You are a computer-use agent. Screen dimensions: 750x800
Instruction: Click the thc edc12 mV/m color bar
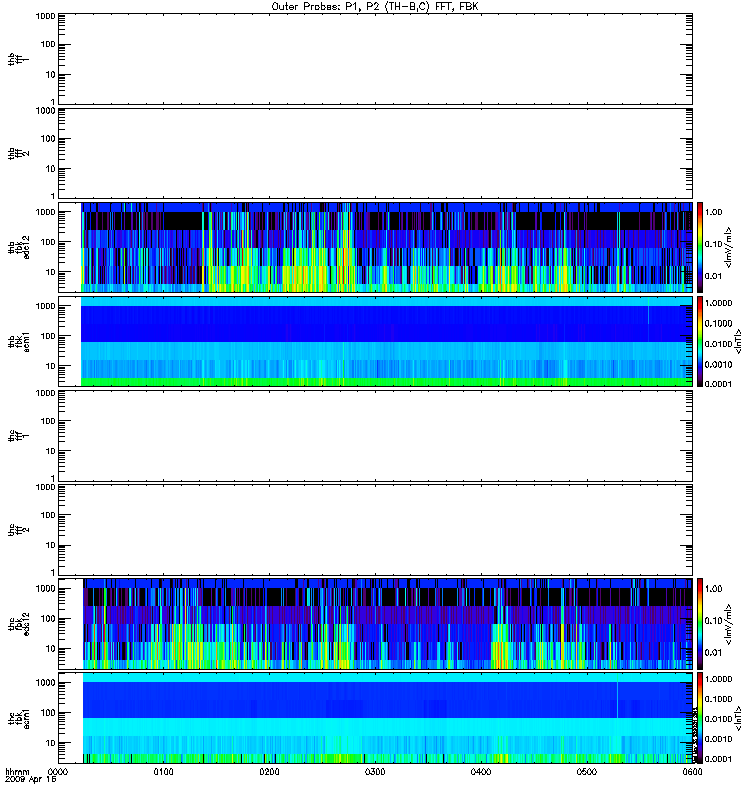tap(700, 624)
